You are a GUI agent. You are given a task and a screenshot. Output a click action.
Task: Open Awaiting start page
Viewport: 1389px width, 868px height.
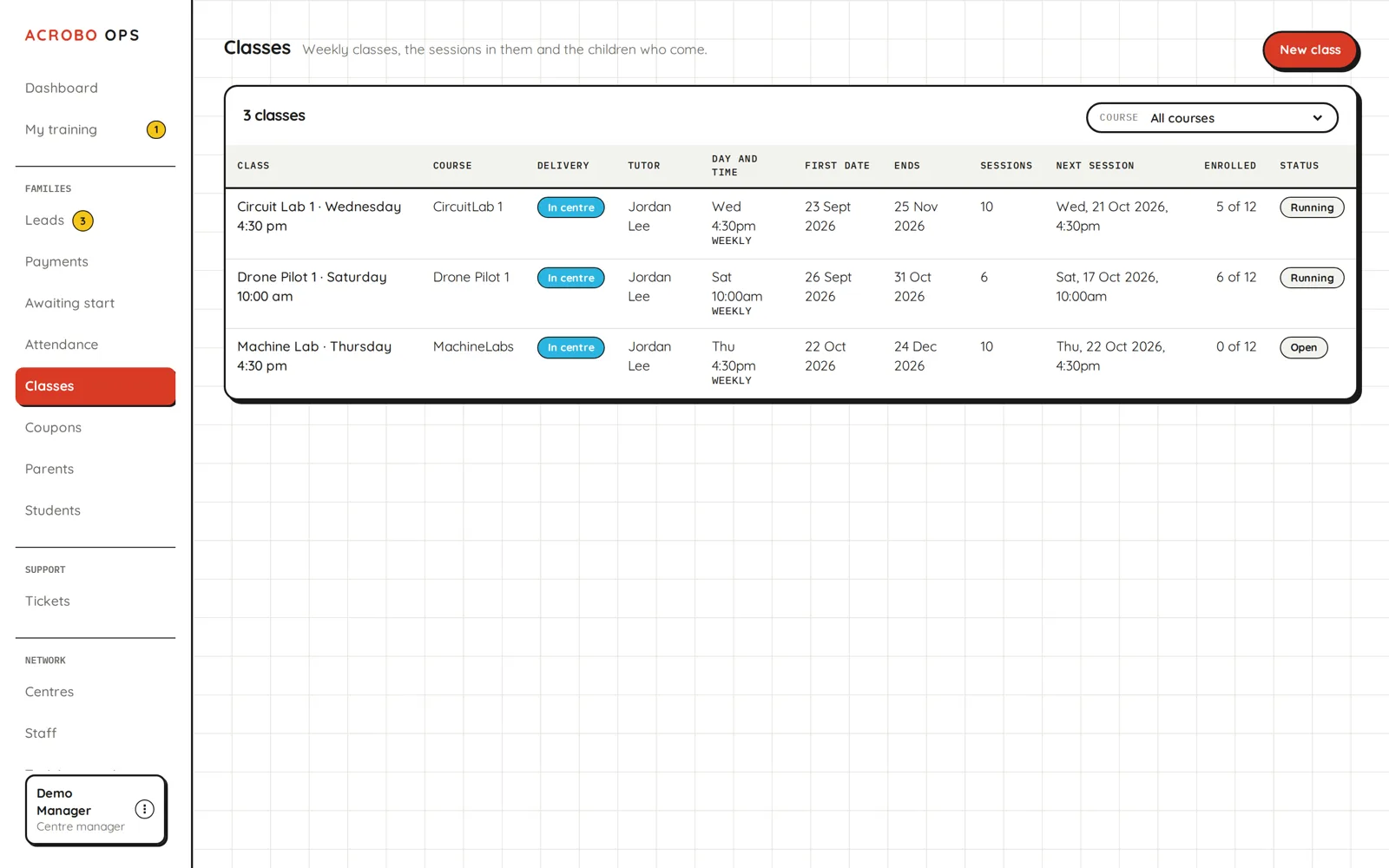[x=69, y=303]
